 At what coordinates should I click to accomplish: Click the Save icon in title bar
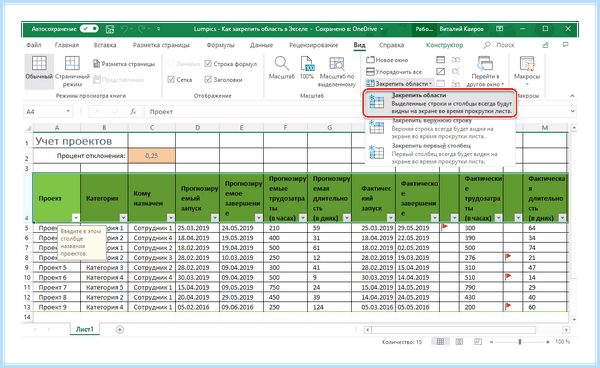pos(110,29)
